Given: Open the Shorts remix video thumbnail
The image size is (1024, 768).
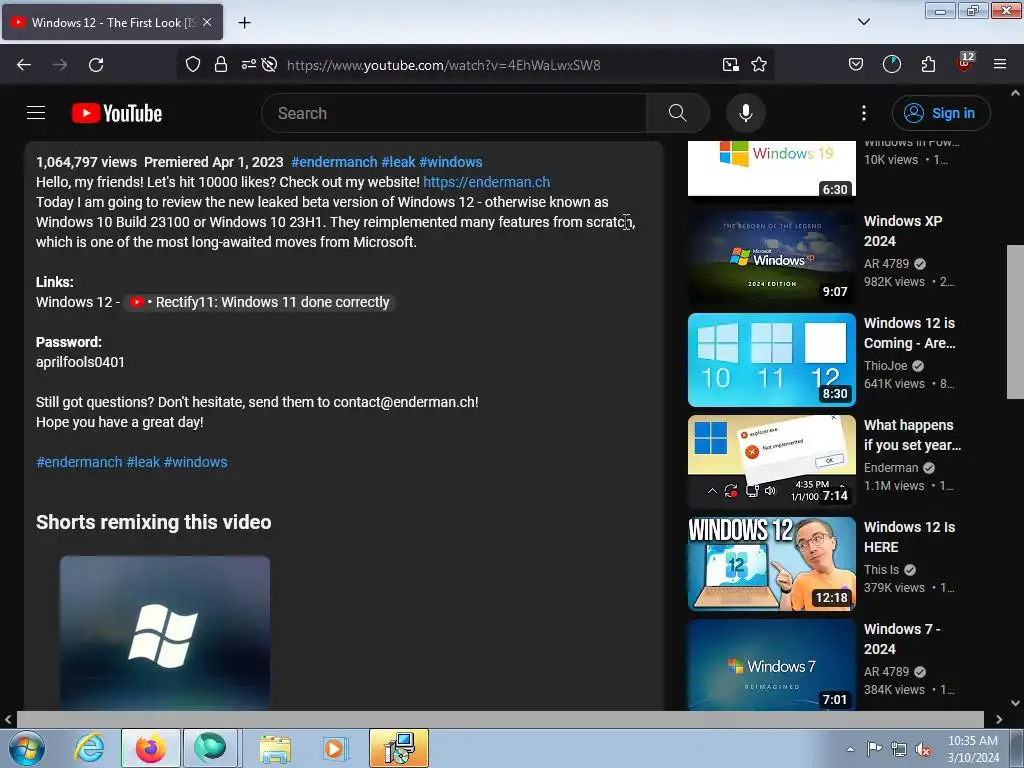Looking at the screenshot, I should (x=165, y=633).
